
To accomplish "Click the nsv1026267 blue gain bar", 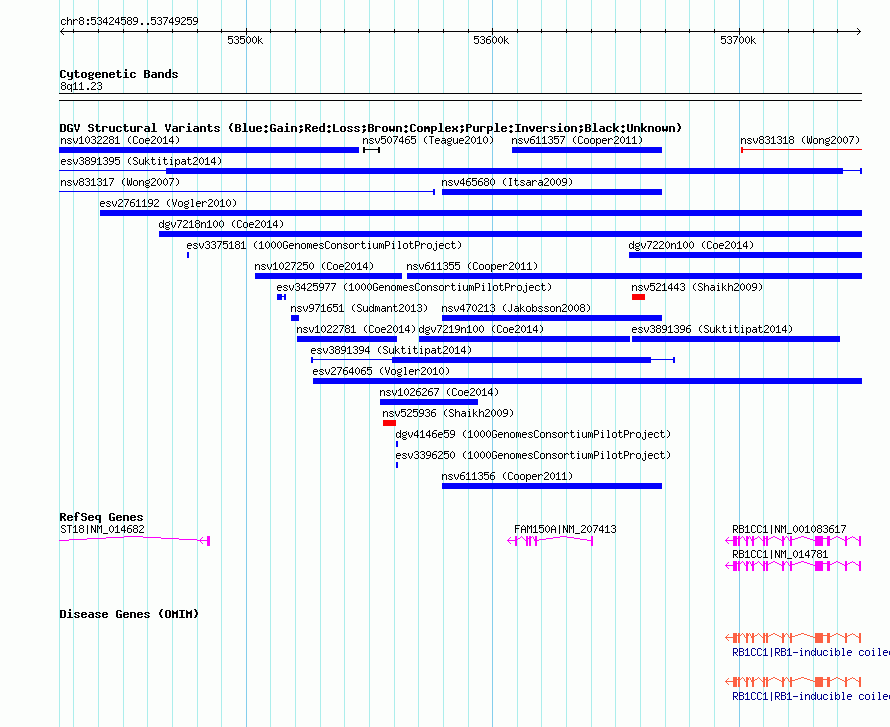I will (429, 402).
